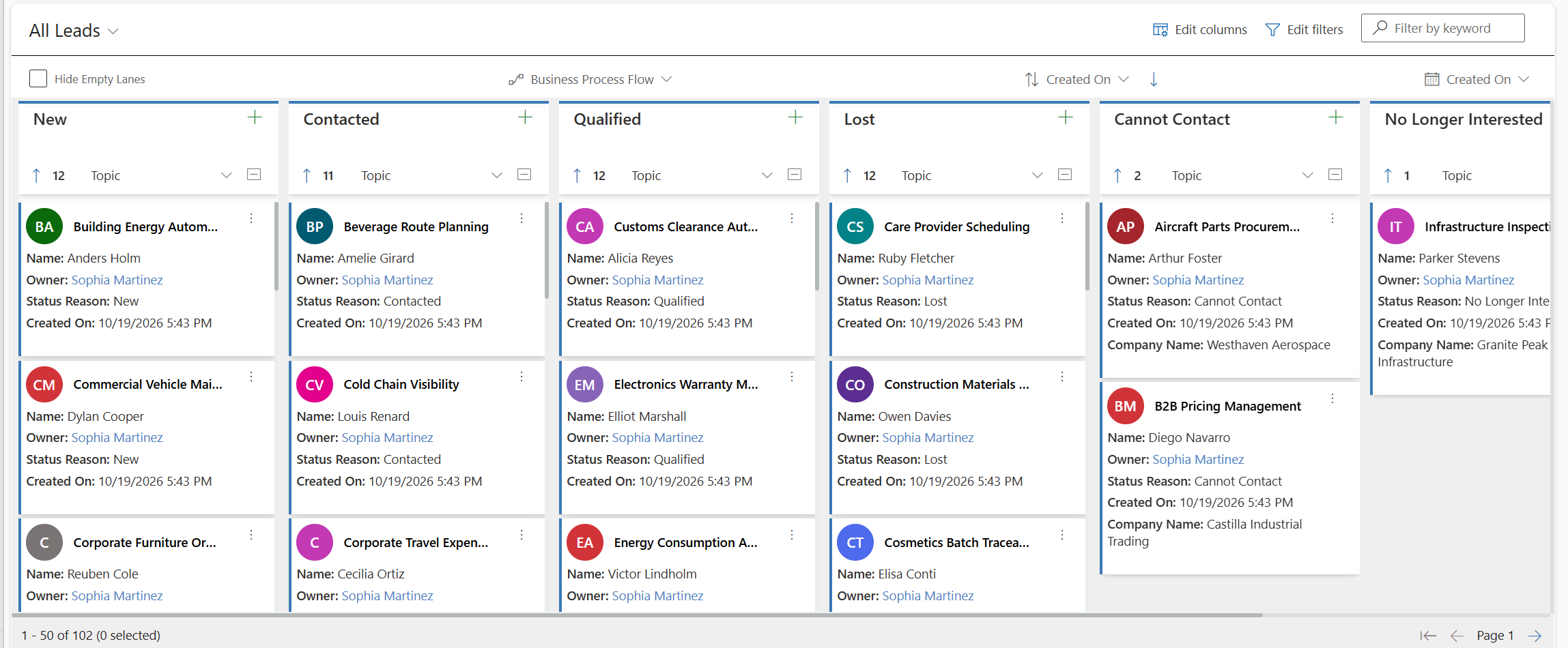Reverse sort direction with the down arrow
Image resolution: width=1568 pixels, height=648 pixels.
coord(1154,80)
